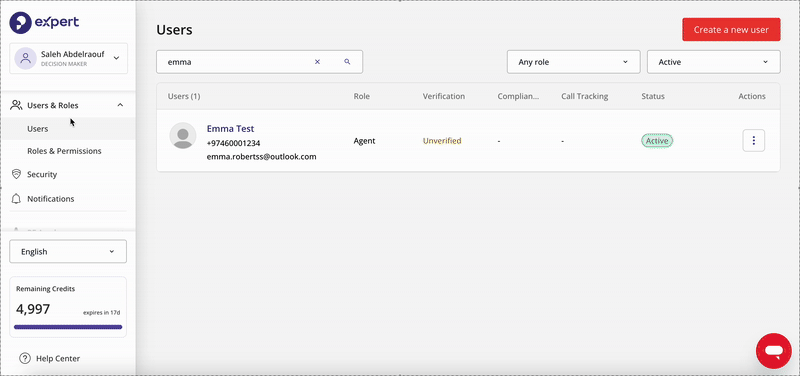Click the Help Center question mark icon
Screen dimensions: 800x376
pyautogui.click(x=24, y=359)
